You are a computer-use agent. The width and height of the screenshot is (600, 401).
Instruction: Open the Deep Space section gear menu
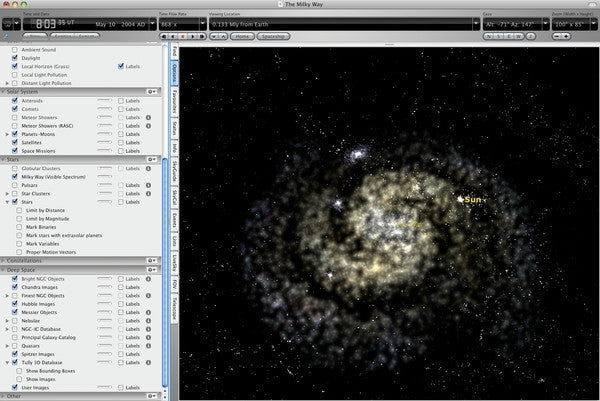click(152, 270)
